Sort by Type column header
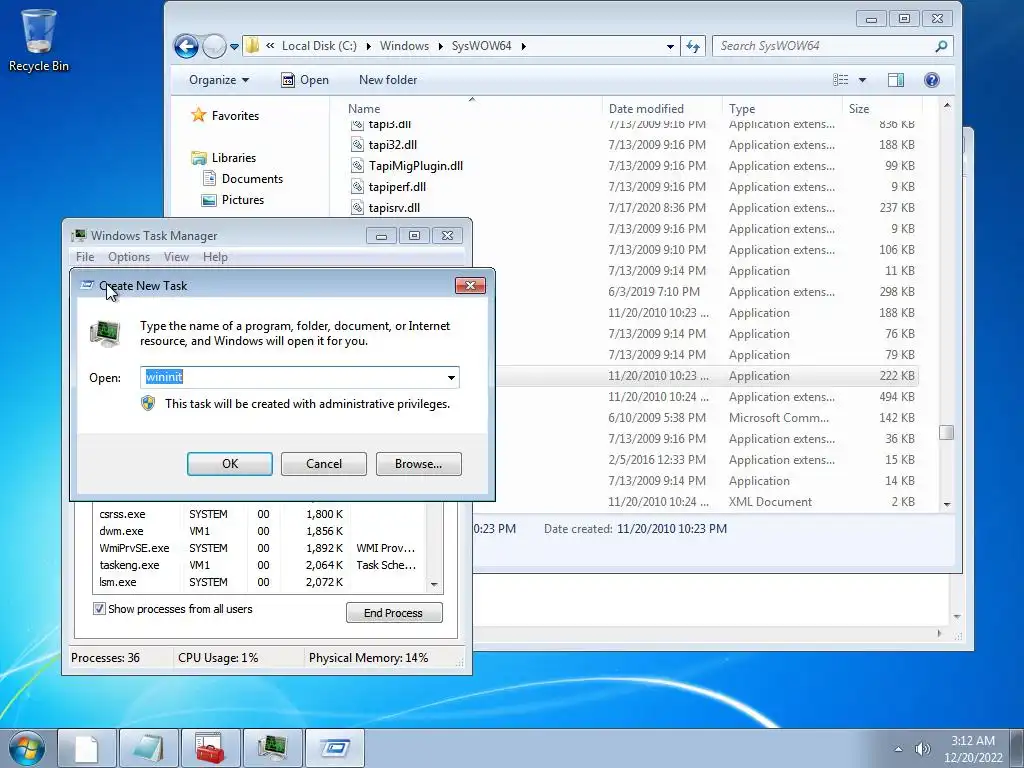 782,108
